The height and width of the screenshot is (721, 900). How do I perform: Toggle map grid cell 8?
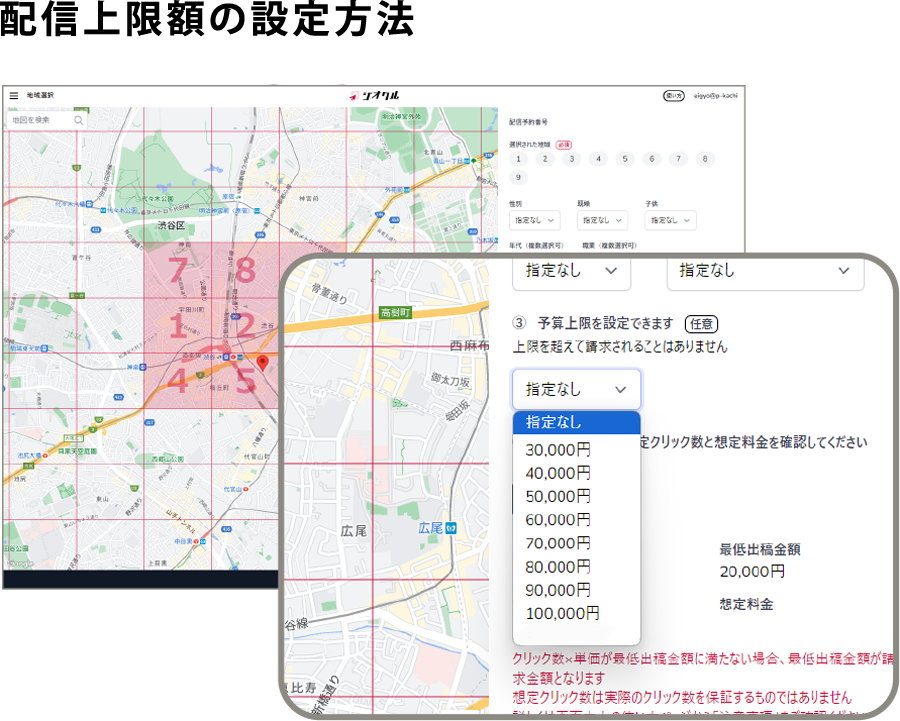pos(246,270)
